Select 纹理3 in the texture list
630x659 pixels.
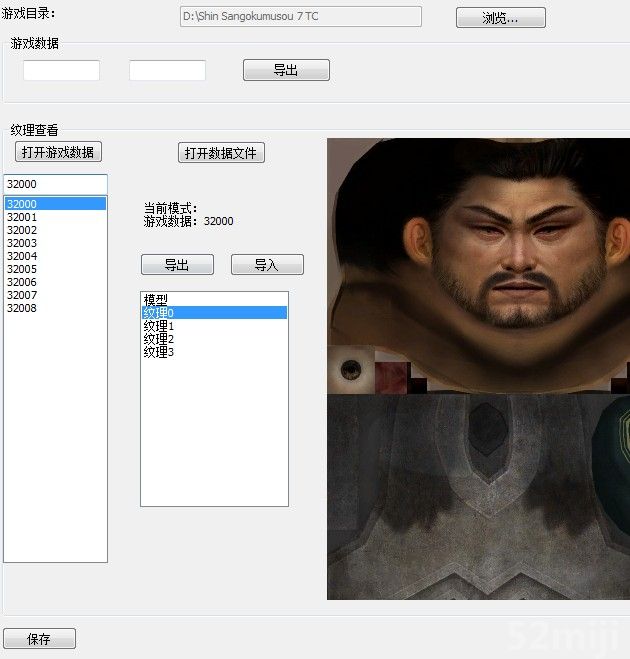coord(159,352)
